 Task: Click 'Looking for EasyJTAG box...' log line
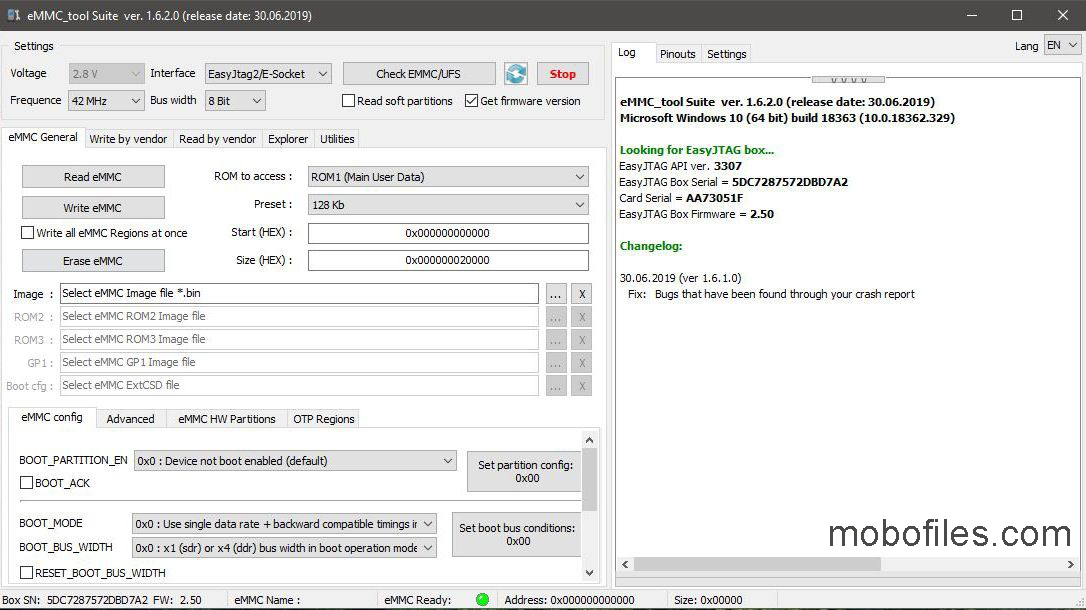pyautogui.click(x=697, y=150)
